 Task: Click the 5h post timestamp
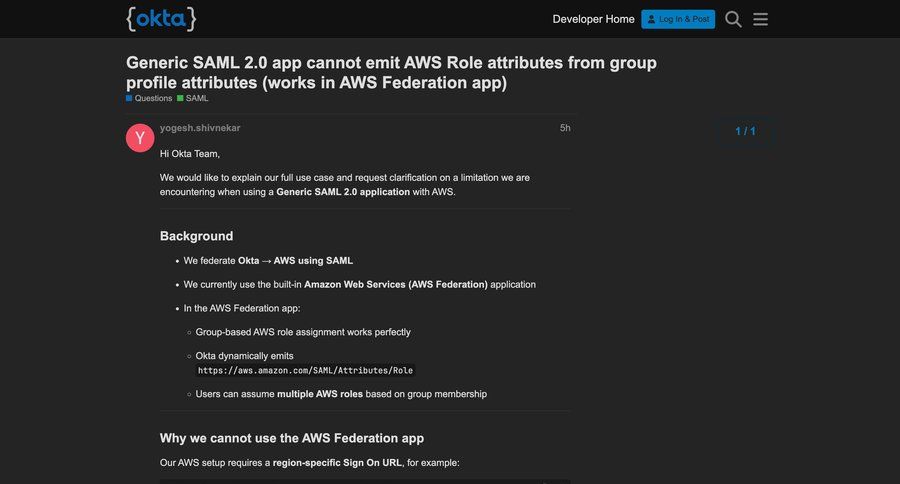[x=565, y=128]
